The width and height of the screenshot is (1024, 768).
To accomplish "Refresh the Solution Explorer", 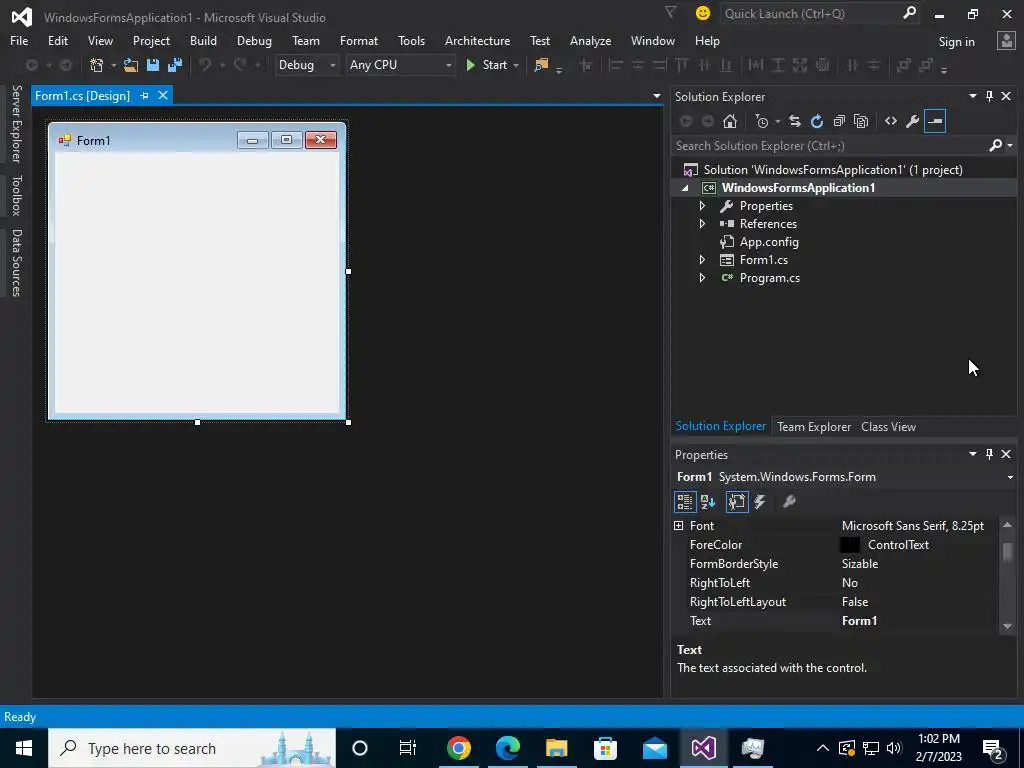I will click(817, 121).
